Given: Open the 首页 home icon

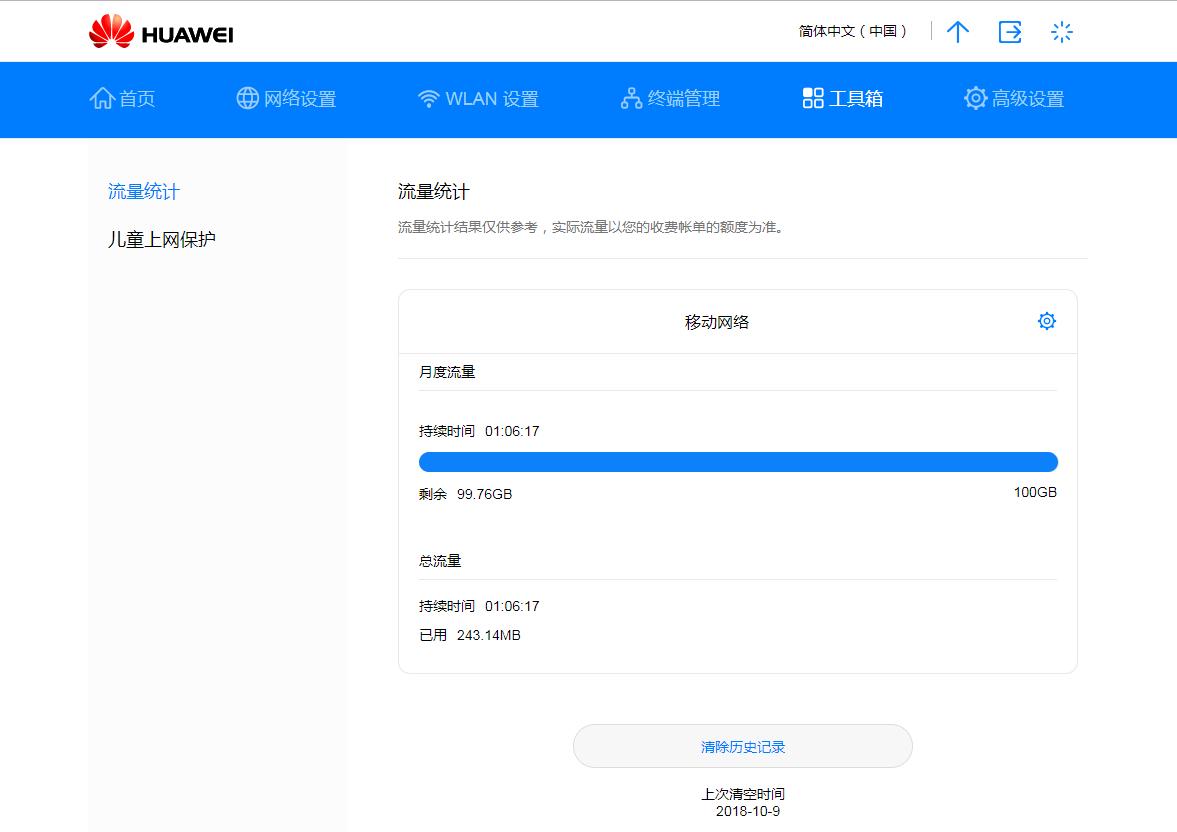Looking at the screenshot, I should tap(103, 97).
